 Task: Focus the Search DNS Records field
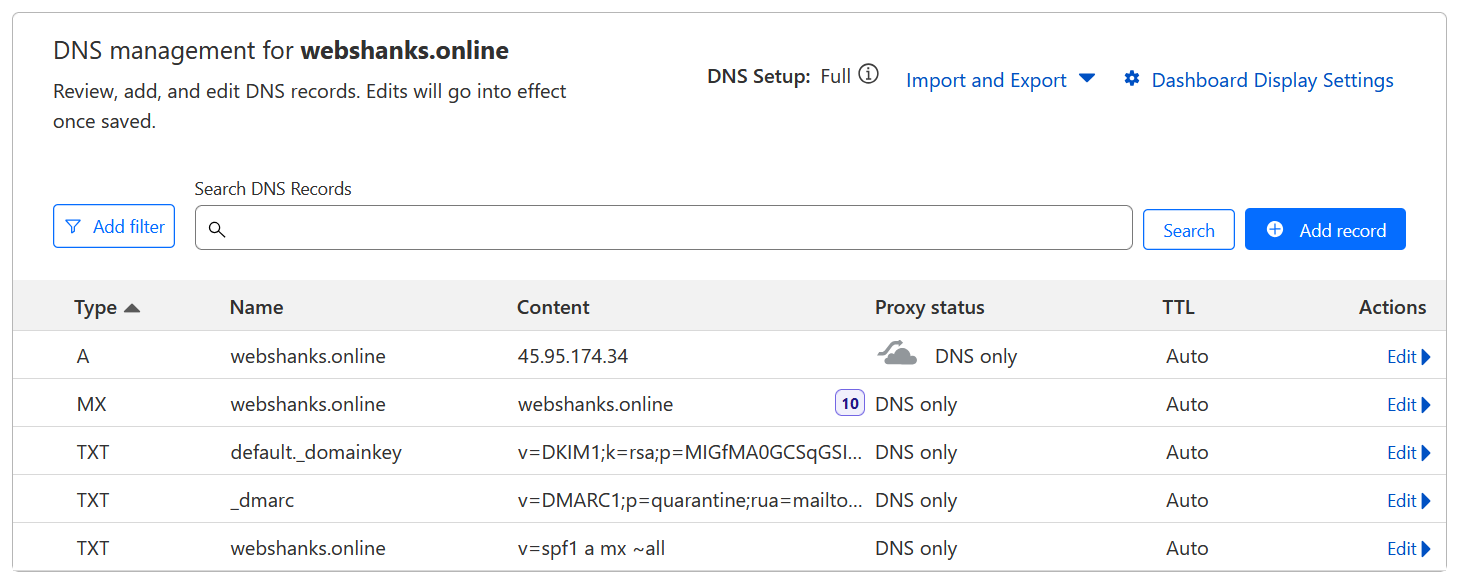[664, 228]
